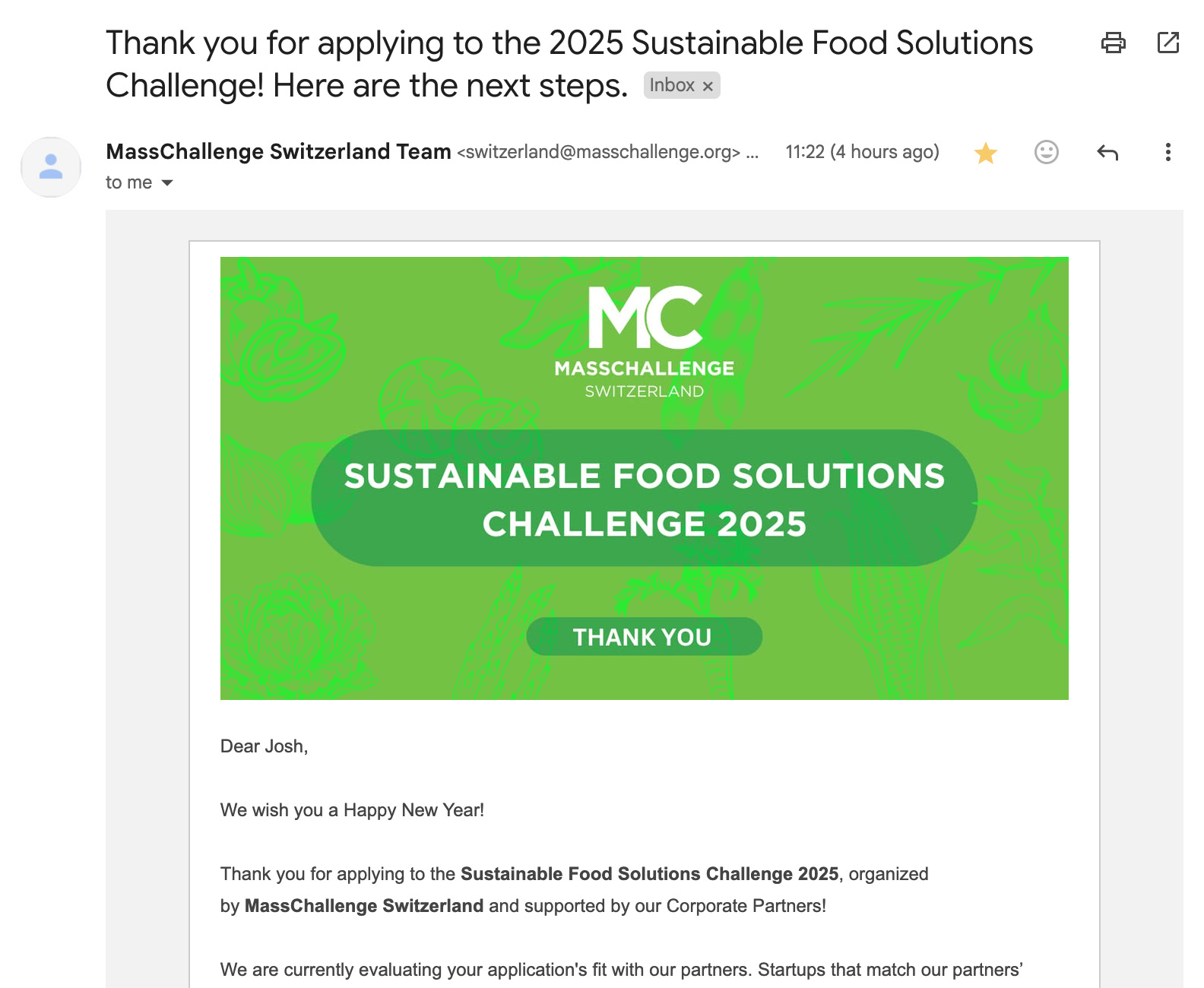Print this email using the printer icon

click(1113, 43)
